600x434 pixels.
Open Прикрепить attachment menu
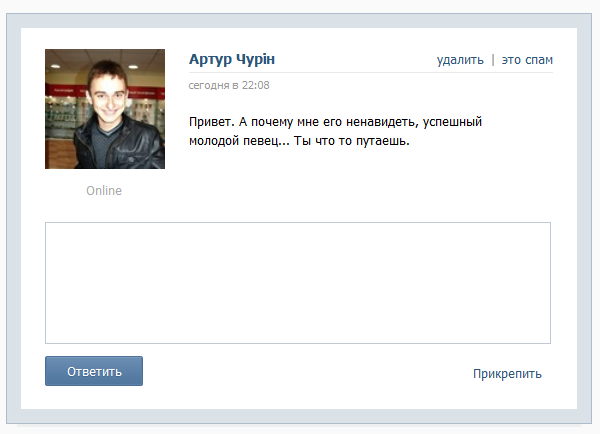(507, 374)
